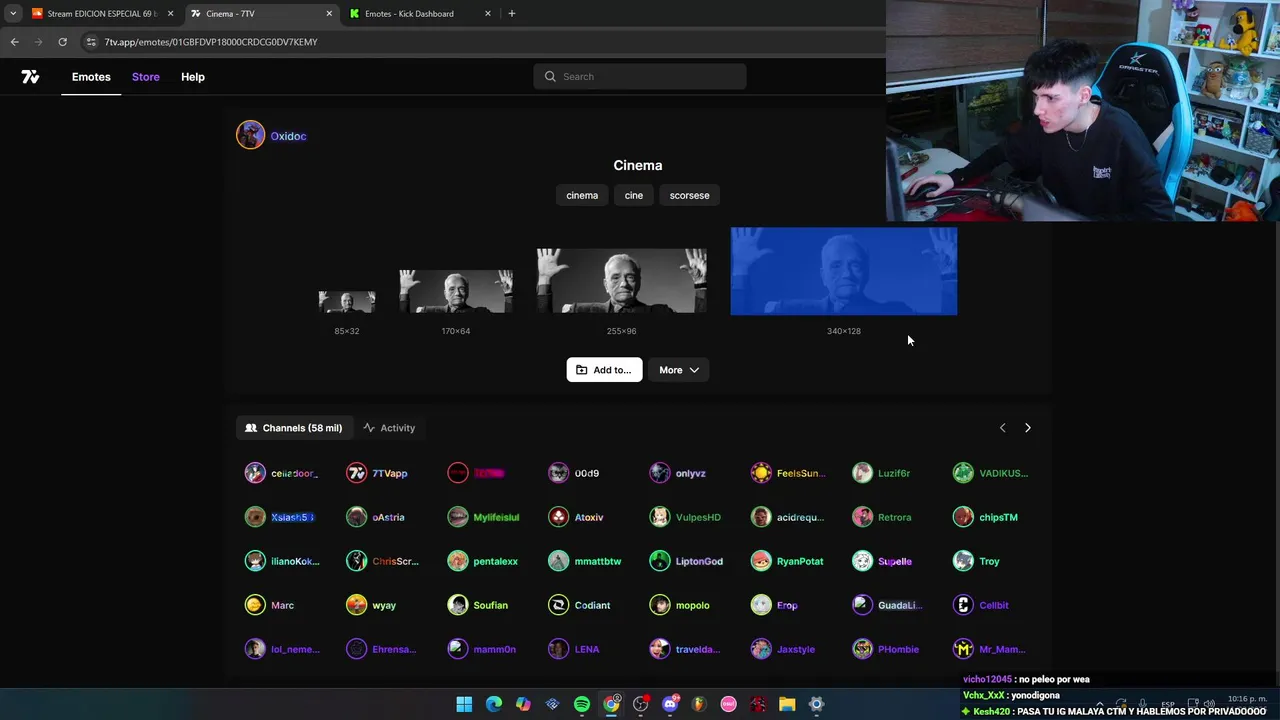Screen dimensions: 1280x720
Task: Focus the 7TV Search field
Action: click(x=640, y=76)
